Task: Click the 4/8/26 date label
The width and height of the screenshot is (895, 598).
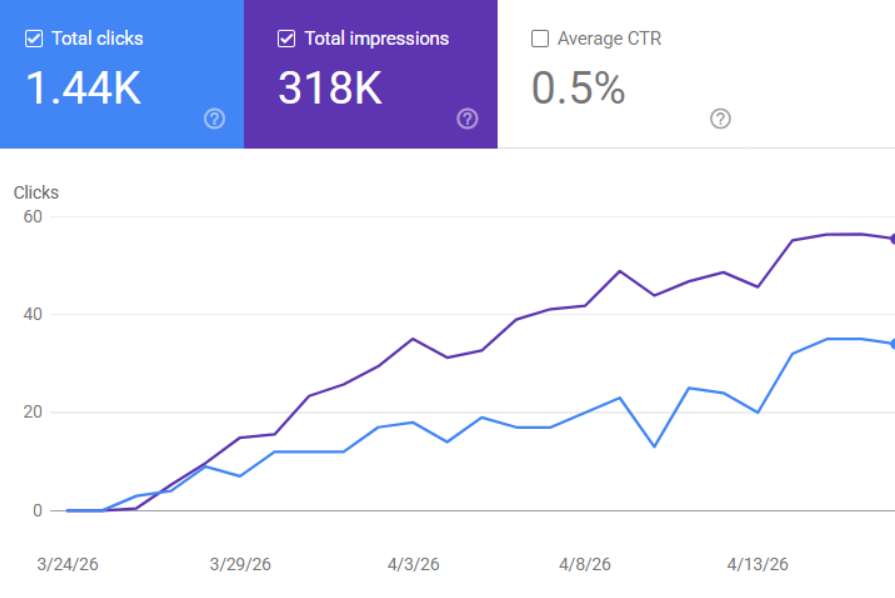Action: pyautogui.click(x=584, y=564)
